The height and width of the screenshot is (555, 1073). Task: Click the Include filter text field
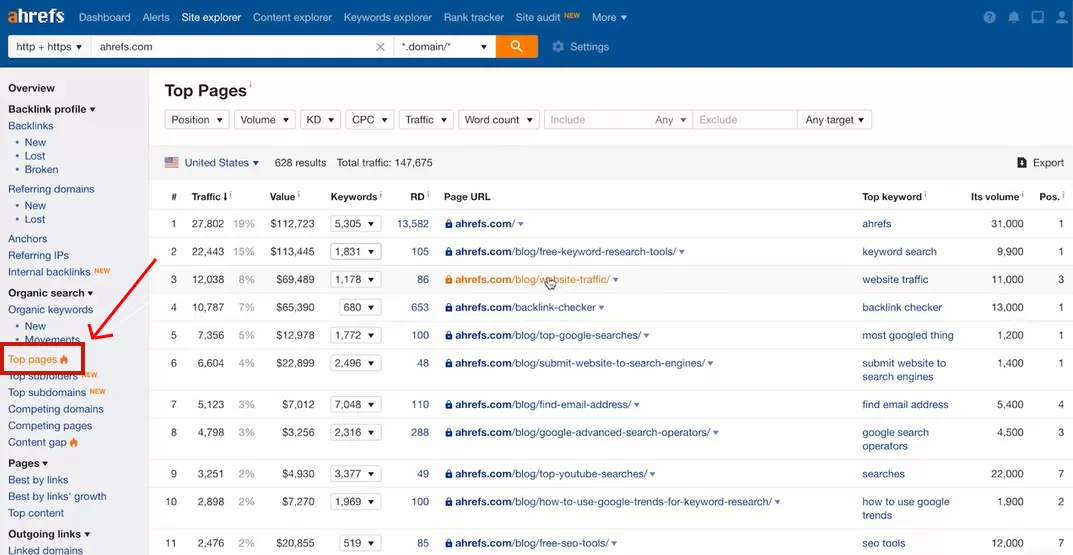click(597, 120)
